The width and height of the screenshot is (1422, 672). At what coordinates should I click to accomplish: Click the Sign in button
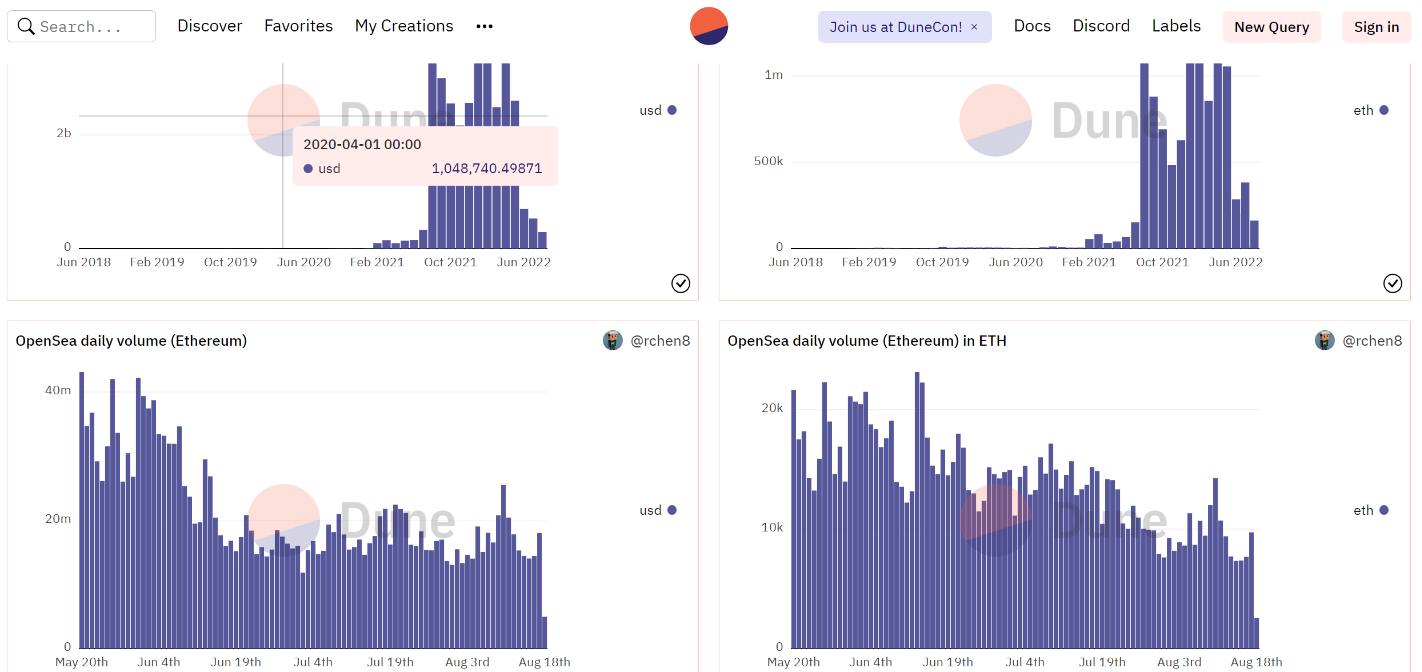click(x=1376, y=27)
